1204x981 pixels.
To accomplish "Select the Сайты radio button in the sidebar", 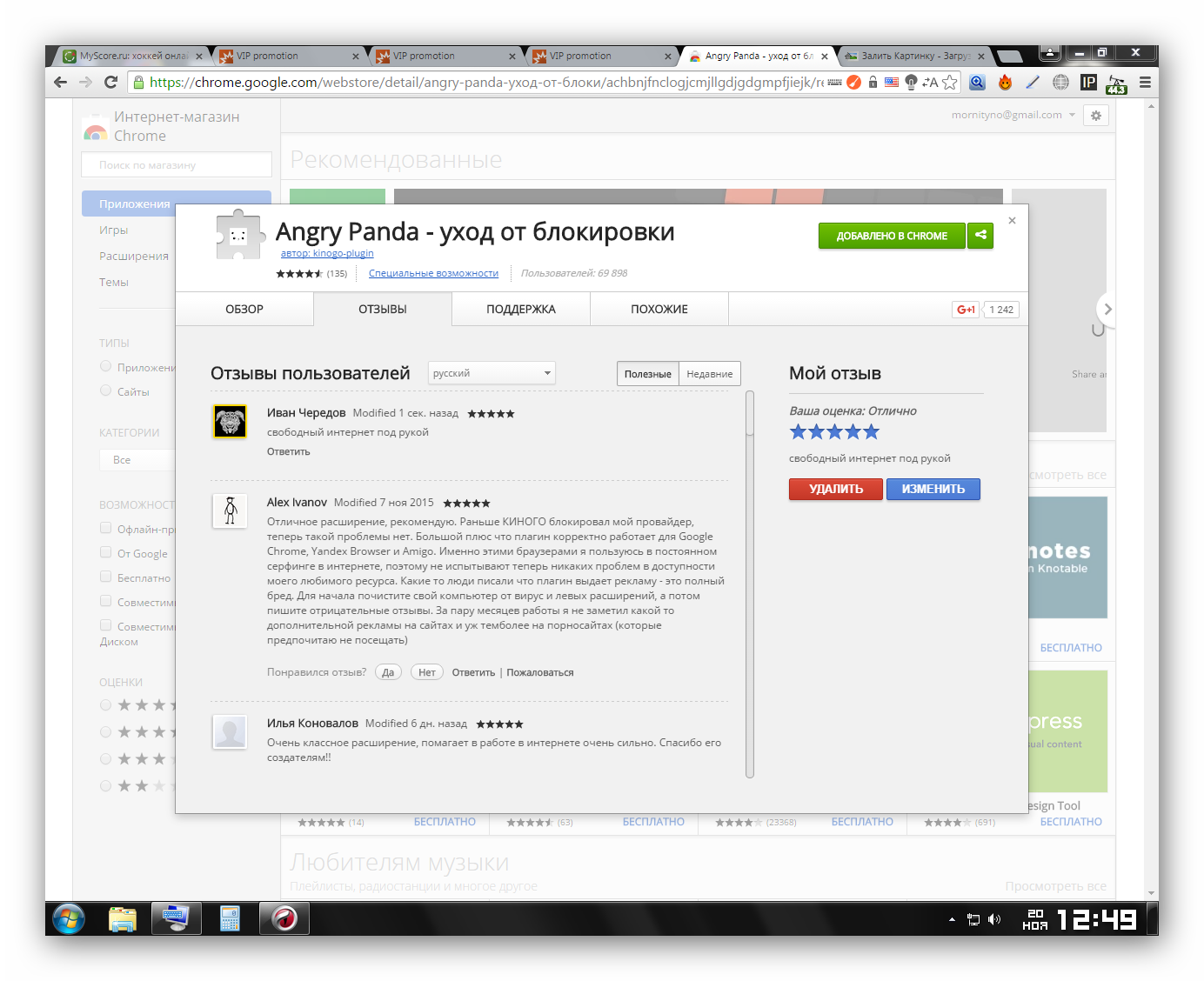I will 105,390.
